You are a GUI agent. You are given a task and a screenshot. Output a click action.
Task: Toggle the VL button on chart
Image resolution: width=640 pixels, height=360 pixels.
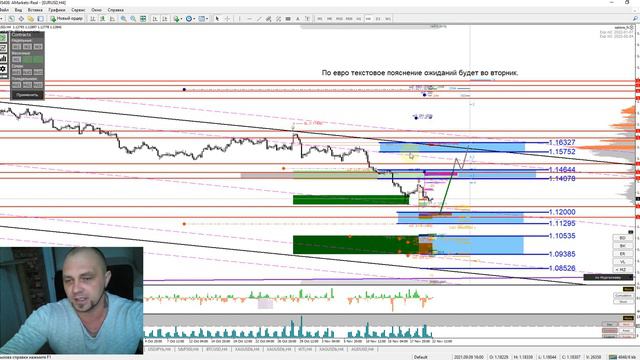point(622,262)
